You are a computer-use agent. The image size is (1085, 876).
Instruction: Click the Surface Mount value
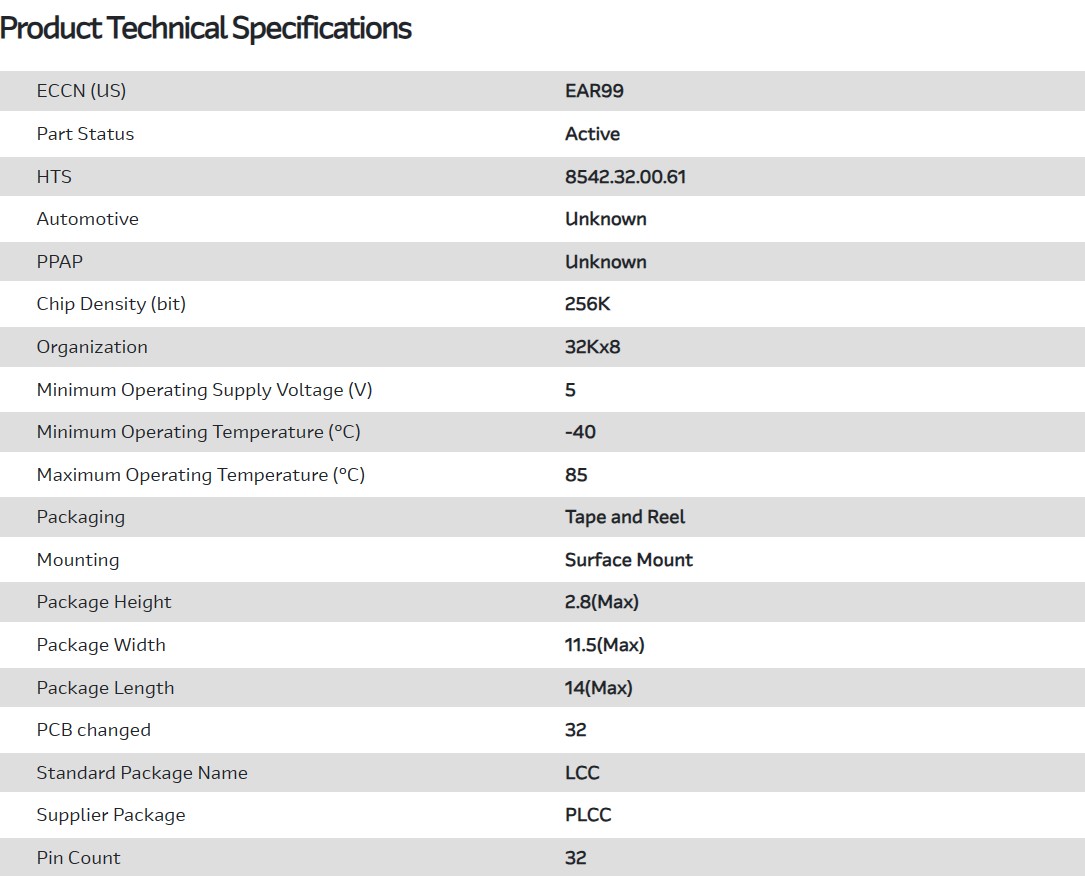pos(628,560)
